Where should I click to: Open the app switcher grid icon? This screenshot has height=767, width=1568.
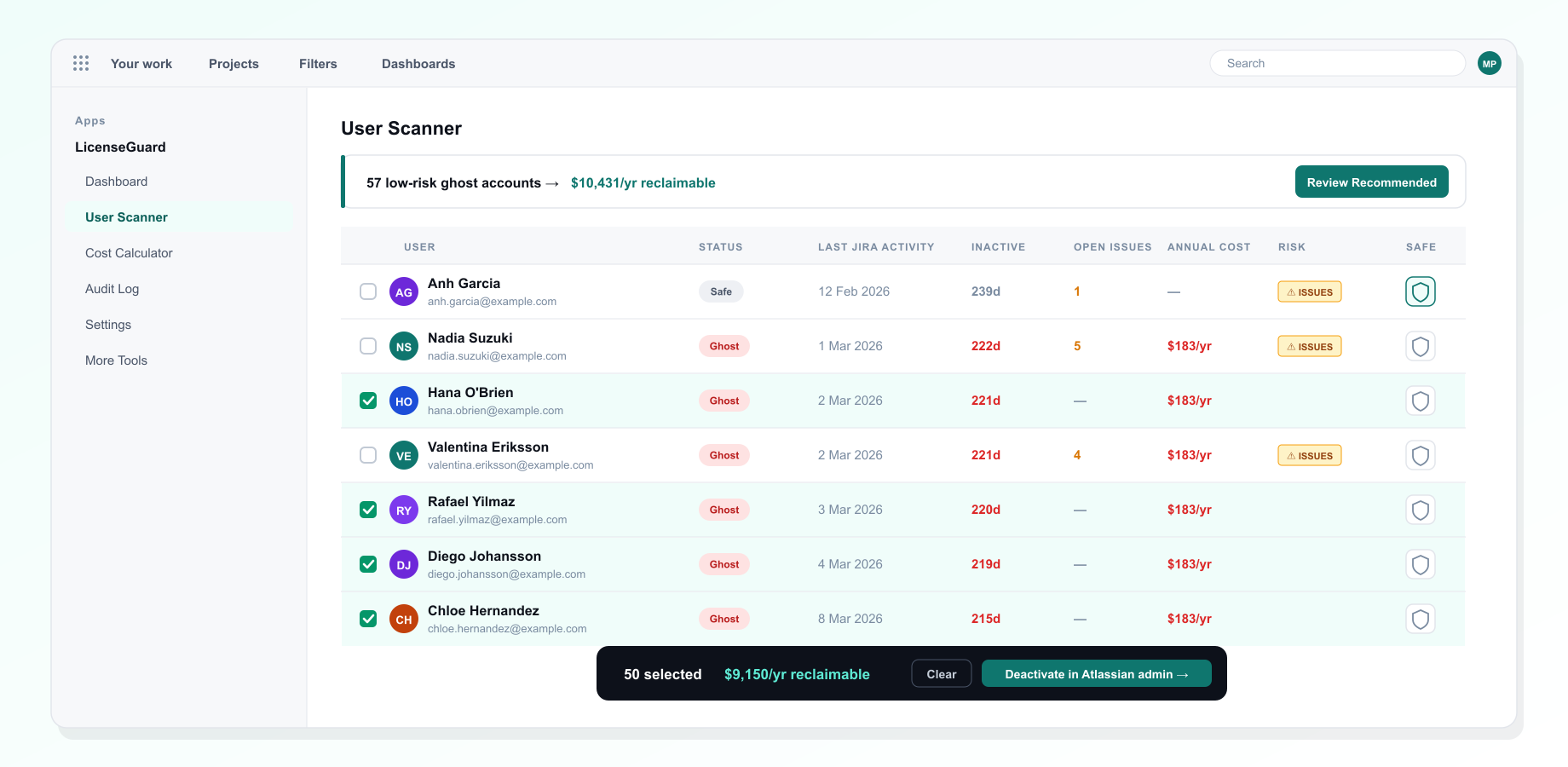81,63
